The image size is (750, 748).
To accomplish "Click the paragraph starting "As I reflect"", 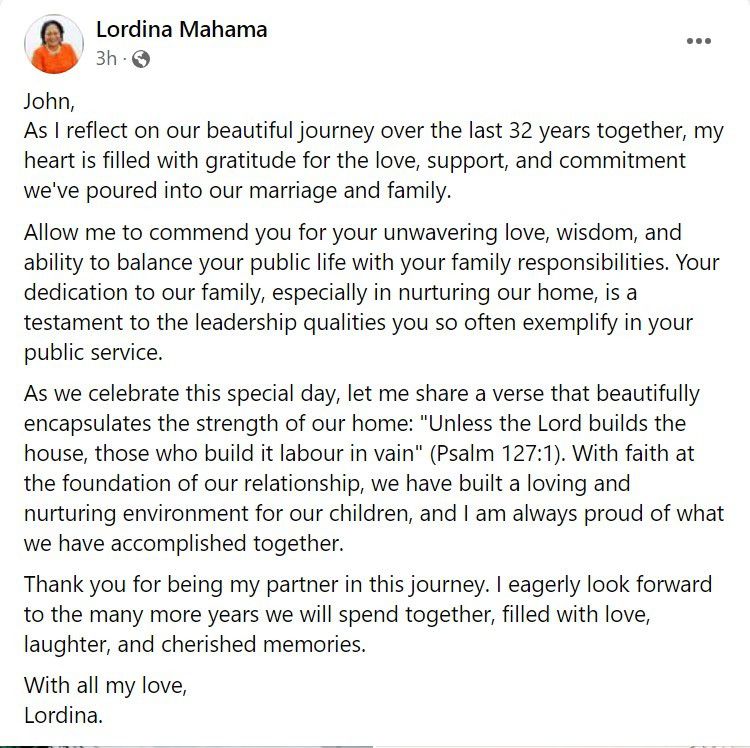I will 360,160.
